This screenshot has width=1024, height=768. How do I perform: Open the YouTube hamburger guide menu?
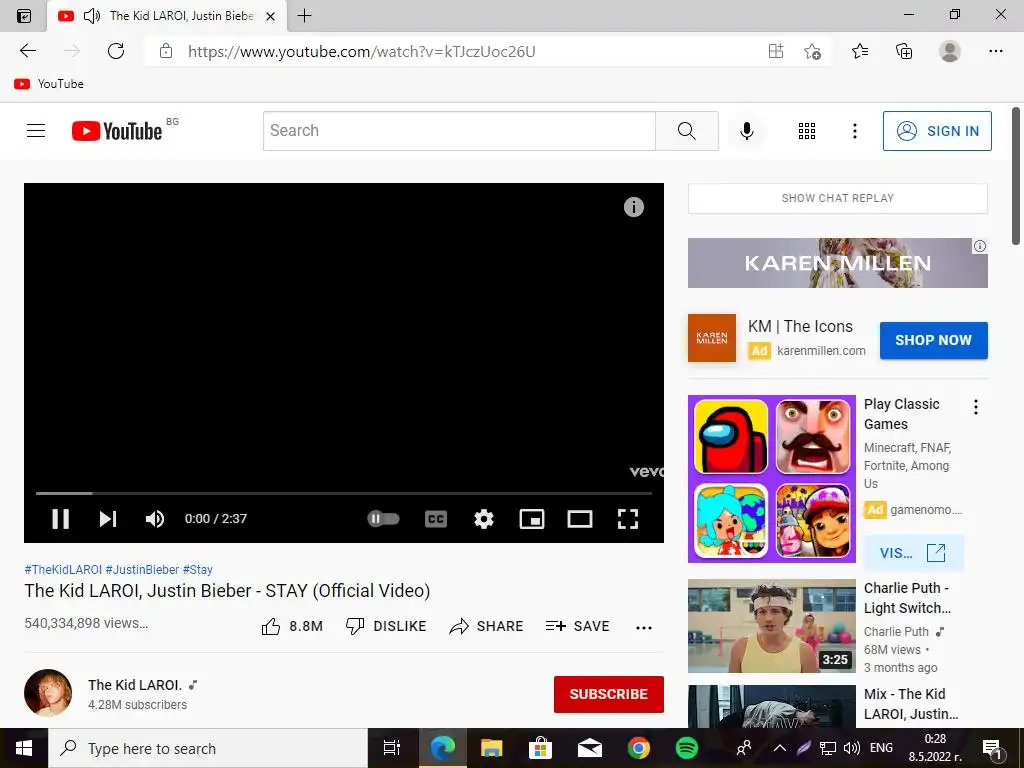point(36,131)
